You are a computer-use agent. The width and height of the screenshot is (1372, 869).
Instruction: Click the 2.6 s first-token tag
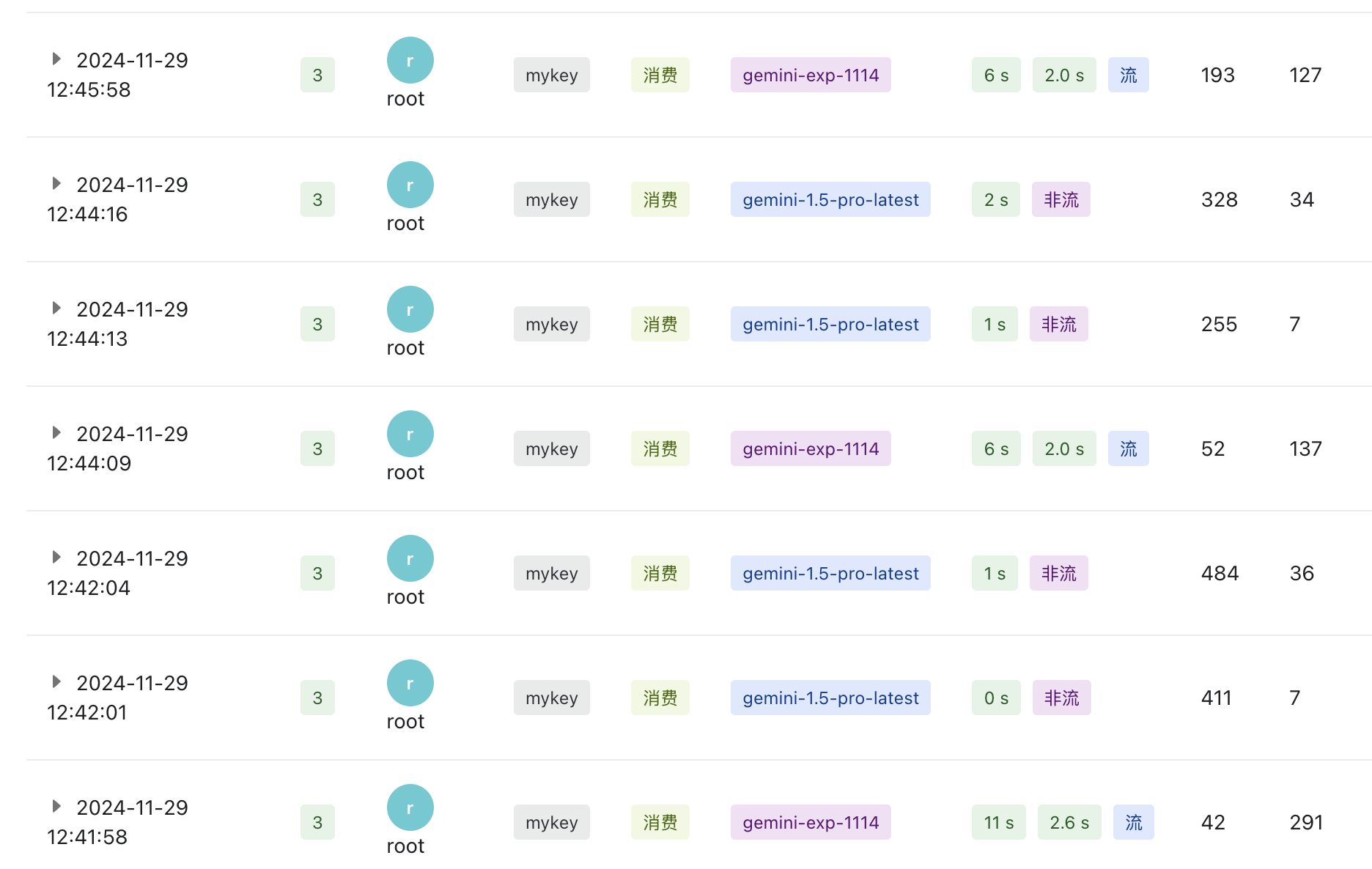(1069, 822)
